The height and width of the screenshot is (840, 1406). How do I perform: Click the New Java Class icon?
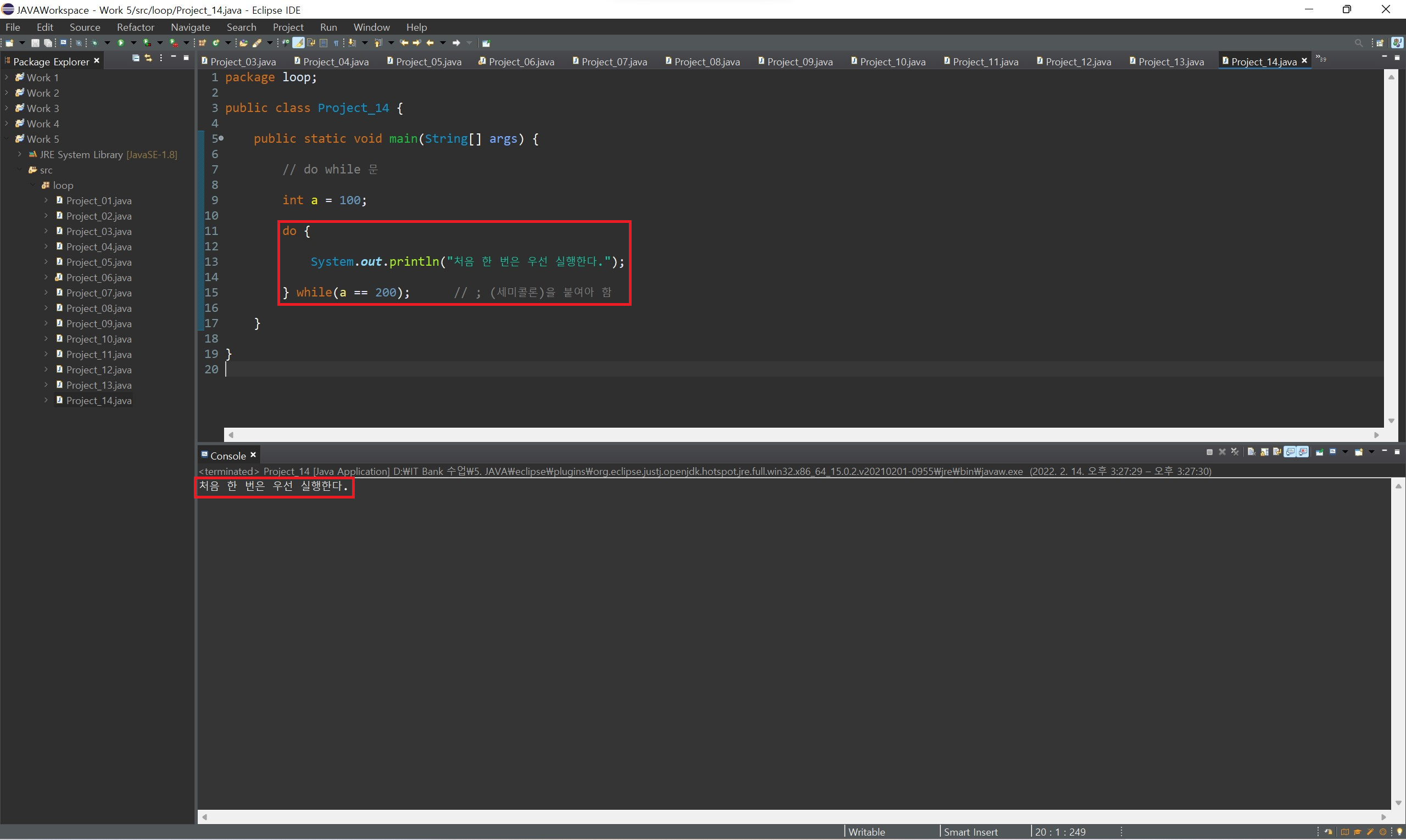216,43
